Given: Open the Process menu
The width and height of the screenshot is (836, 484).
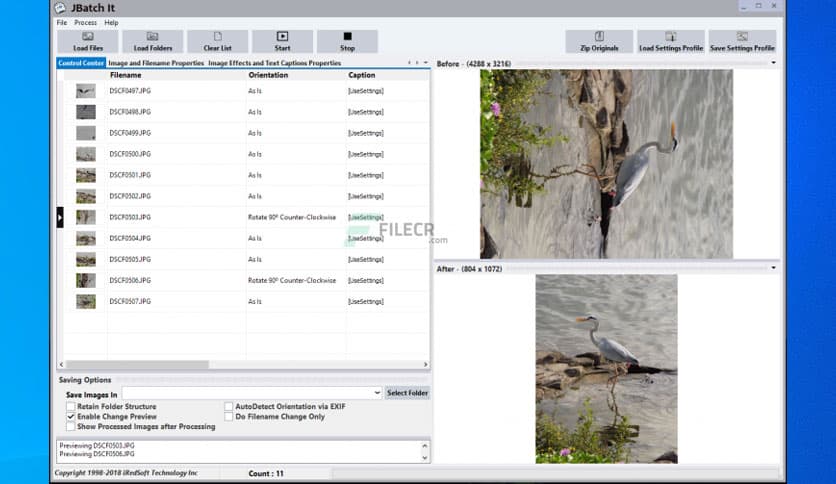Looking at the screenshot, I should click(x=85, y=23).
